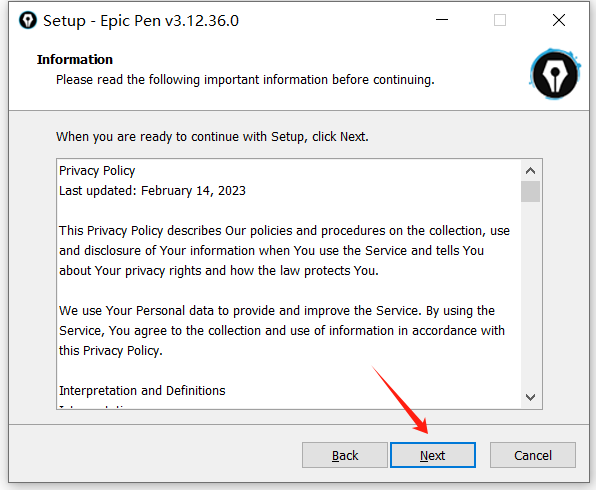Image resolution: width=596 pixels, height=490 pixels.
Task: Click the 'Interpretation and Definitions' line
Action: [142, 390]
